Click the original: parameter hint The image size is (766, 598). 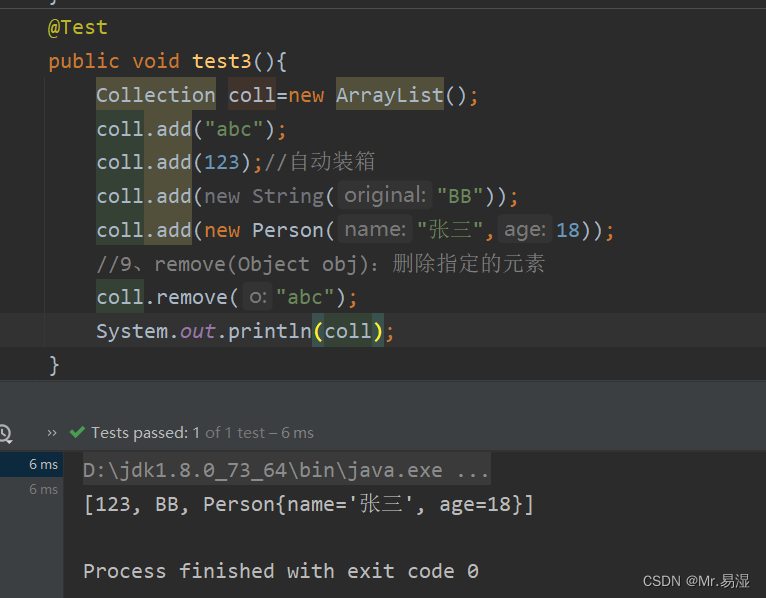coord(385,195)
